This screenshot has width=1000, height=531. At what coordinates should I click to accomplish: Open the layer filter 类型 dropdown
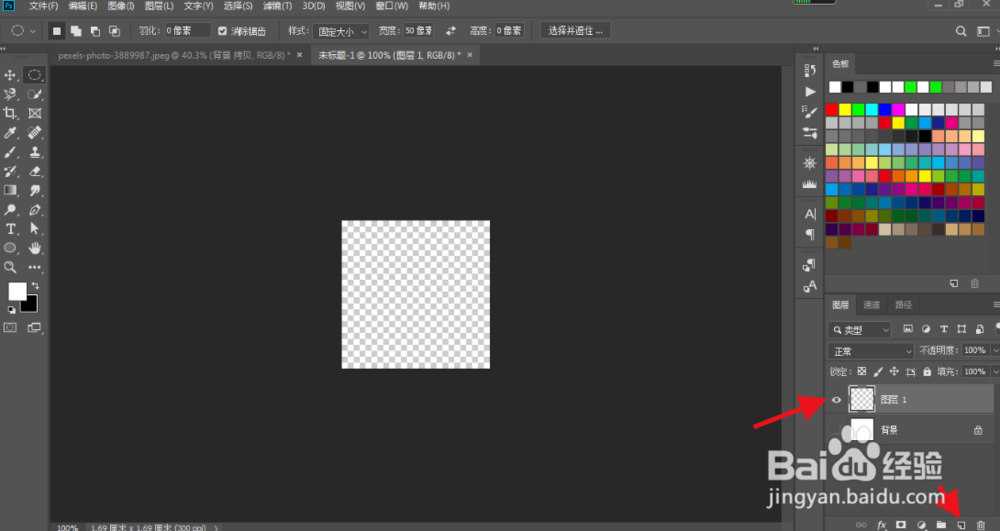point(859,330)
